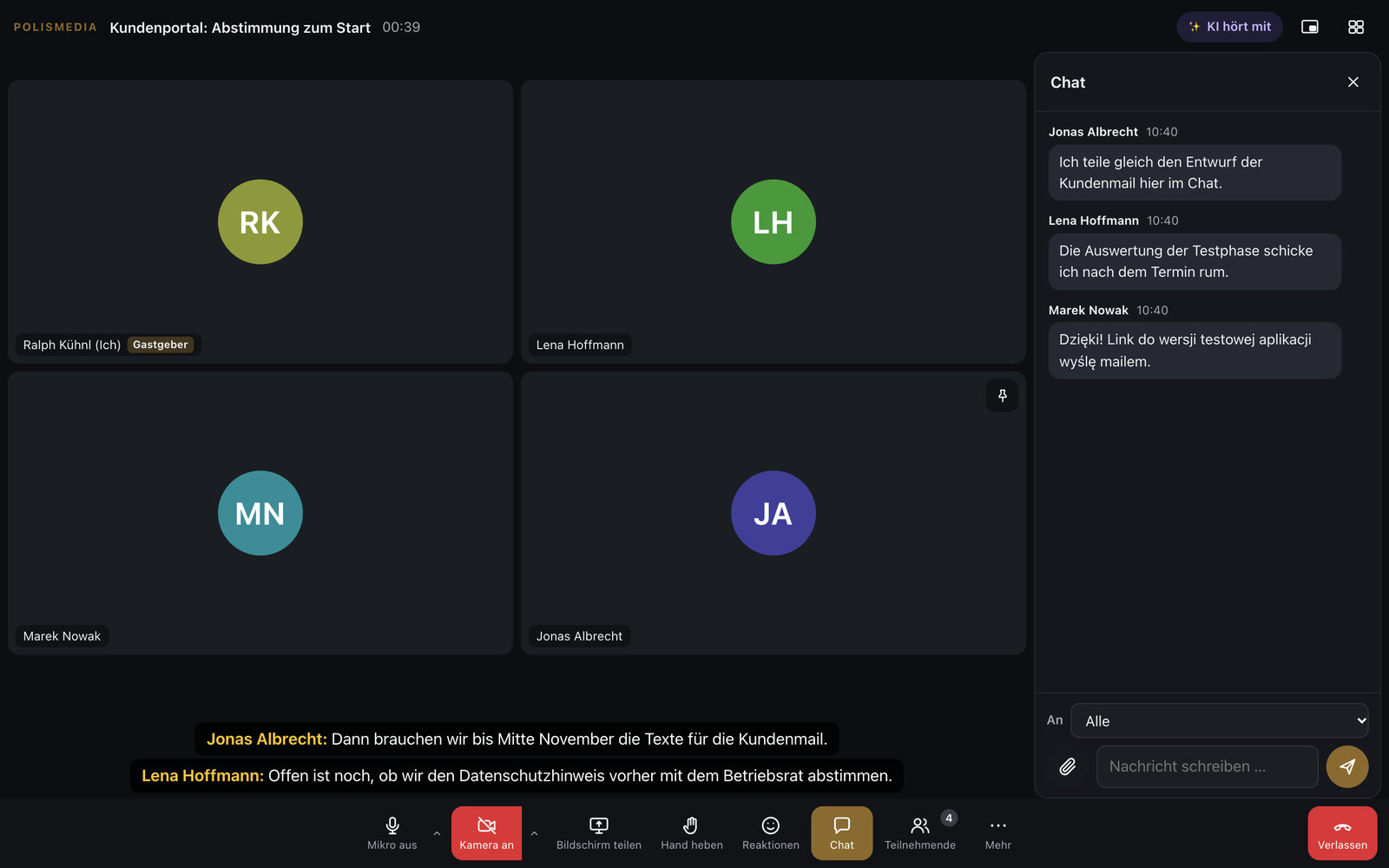Raise hand via Hand heben
The height and width of the screenshot is (868, 1389).
(x=692, y=833)
